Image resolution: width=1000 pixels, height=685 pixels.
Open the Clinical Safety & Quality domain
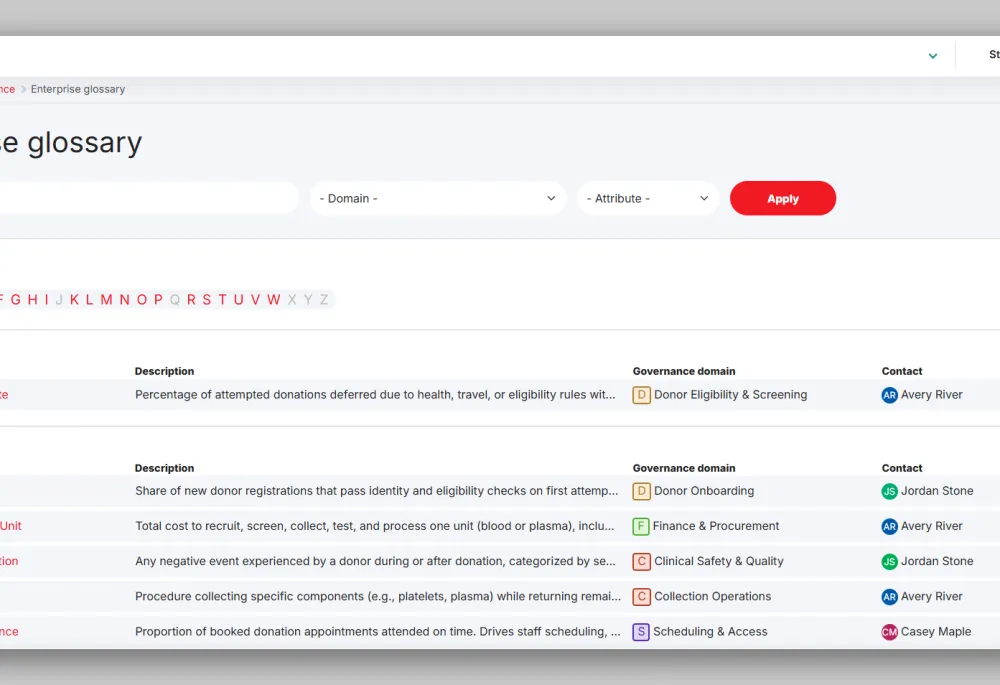click(x=719, y=561)
